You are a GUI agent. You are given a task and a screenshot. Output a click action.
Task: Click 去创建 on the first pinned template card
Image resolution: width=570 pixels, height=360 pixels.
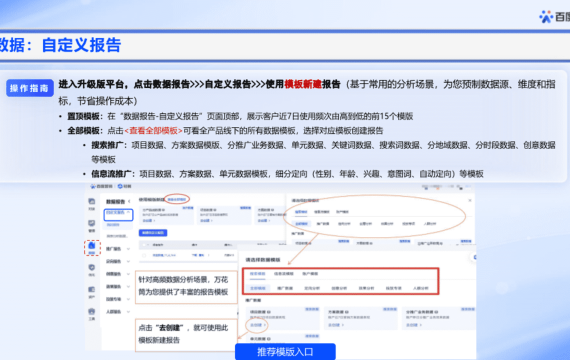click(x=149, y=221)
